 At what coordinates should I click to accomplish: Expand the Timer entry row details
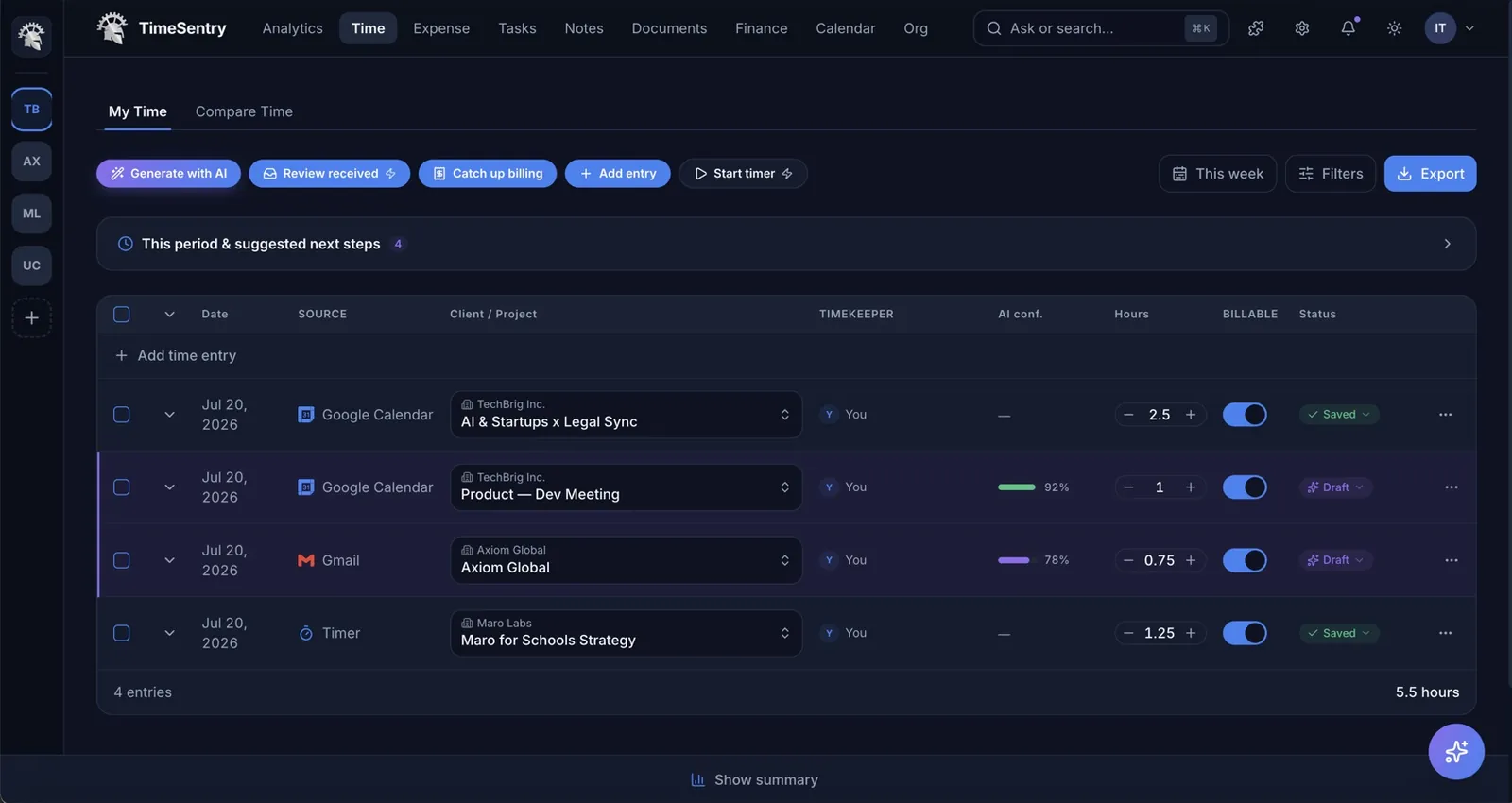tap(169, 633)
